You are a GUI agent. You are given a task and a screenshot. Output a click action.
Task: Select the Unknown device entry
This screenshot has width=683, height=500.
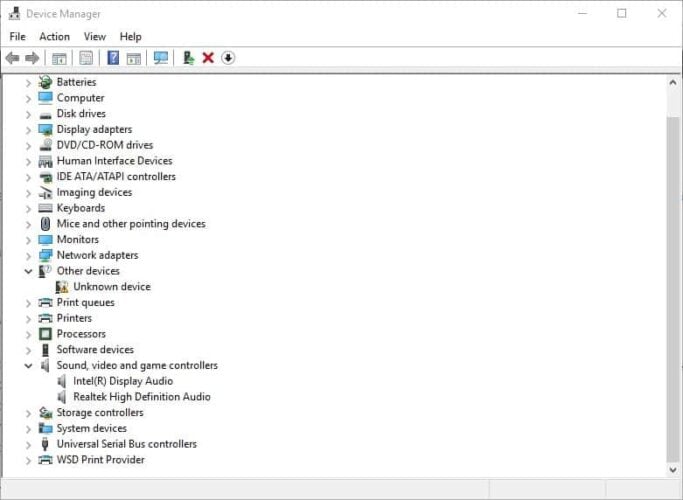(x=112, y=287)
